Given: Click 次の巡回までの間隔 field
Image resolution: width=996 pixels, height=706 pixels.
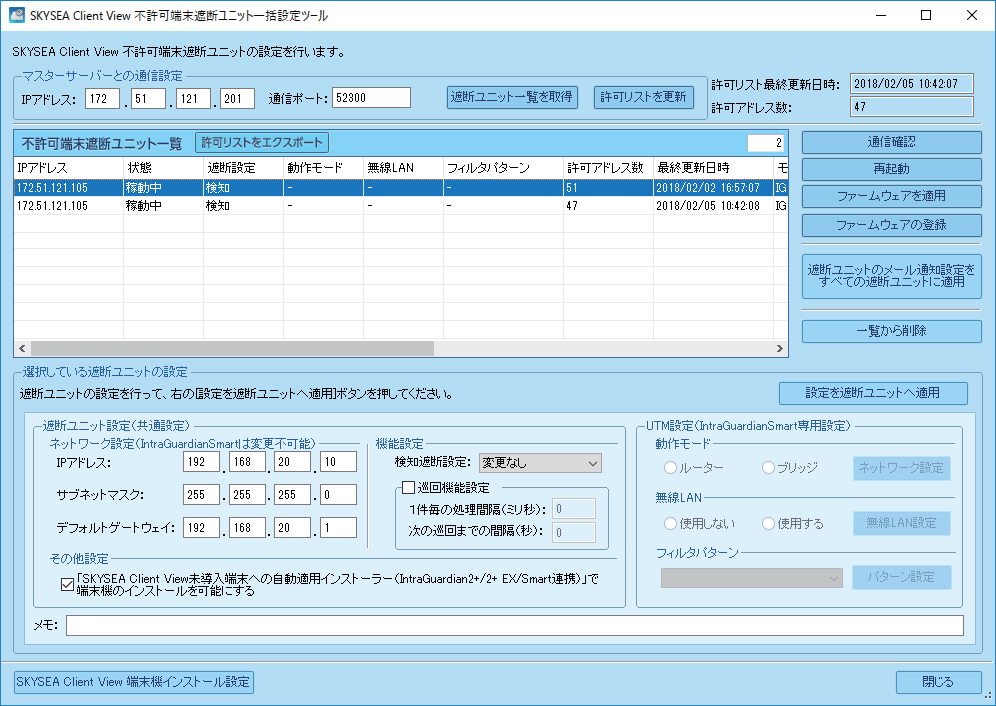Looking at the screenshot, I should pyautogui.click(x=574, y=533).
